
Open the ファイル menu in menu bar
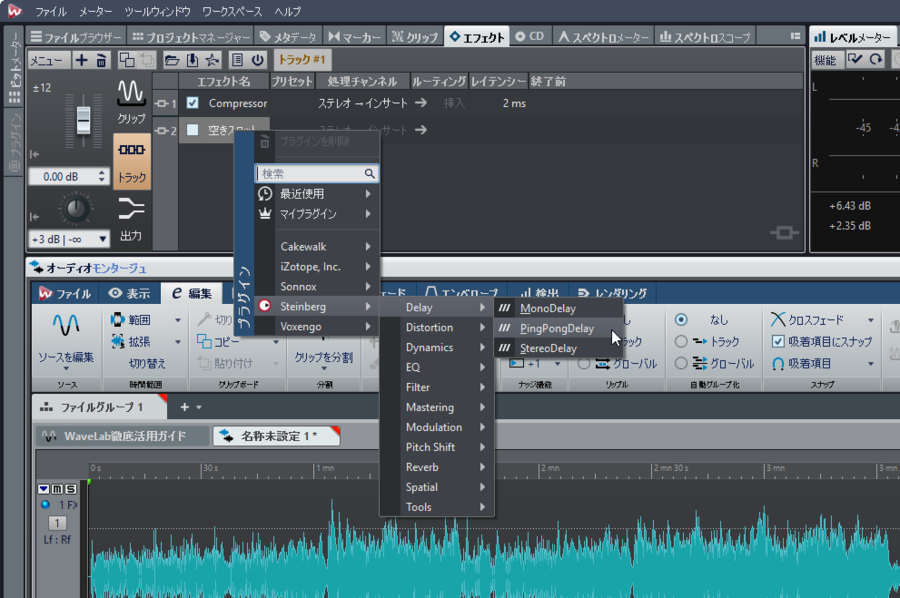click(51, 11)
